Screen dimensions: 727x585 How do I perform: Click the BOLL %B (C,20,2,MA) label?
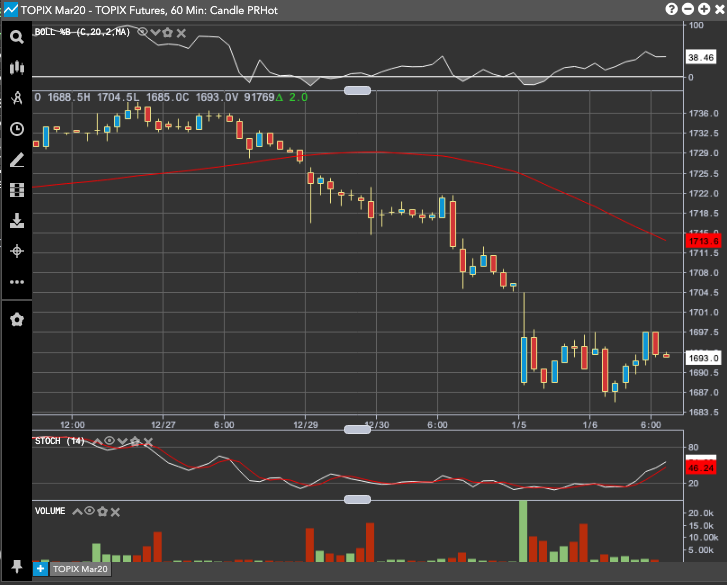click(x=83, y=32)
